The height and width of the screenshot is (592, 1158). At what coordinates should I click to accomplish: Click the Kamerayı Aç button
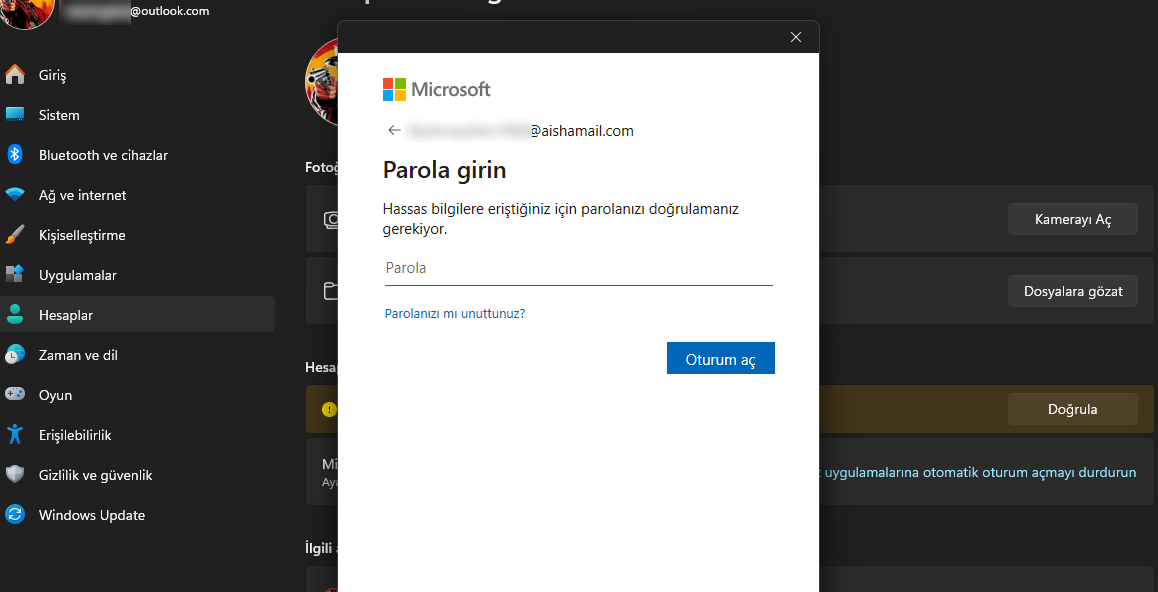point(1072,219)
